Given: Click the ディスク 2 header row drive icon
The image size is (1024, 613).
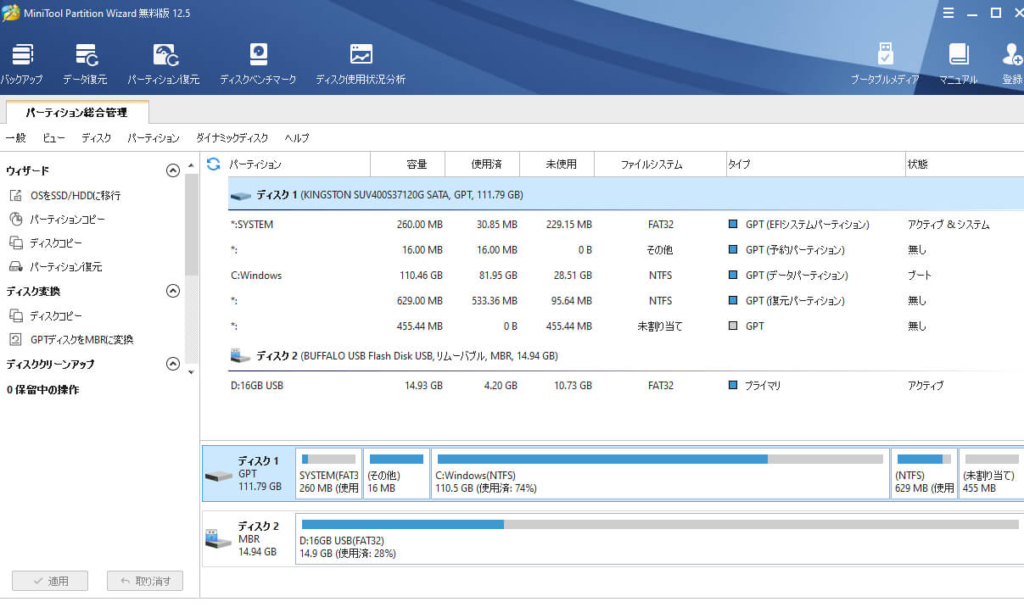Looking at the screenshot, I should [240, 356].
